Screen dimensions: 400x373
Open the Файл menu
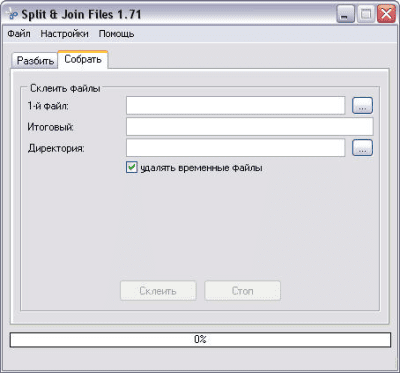19,34
